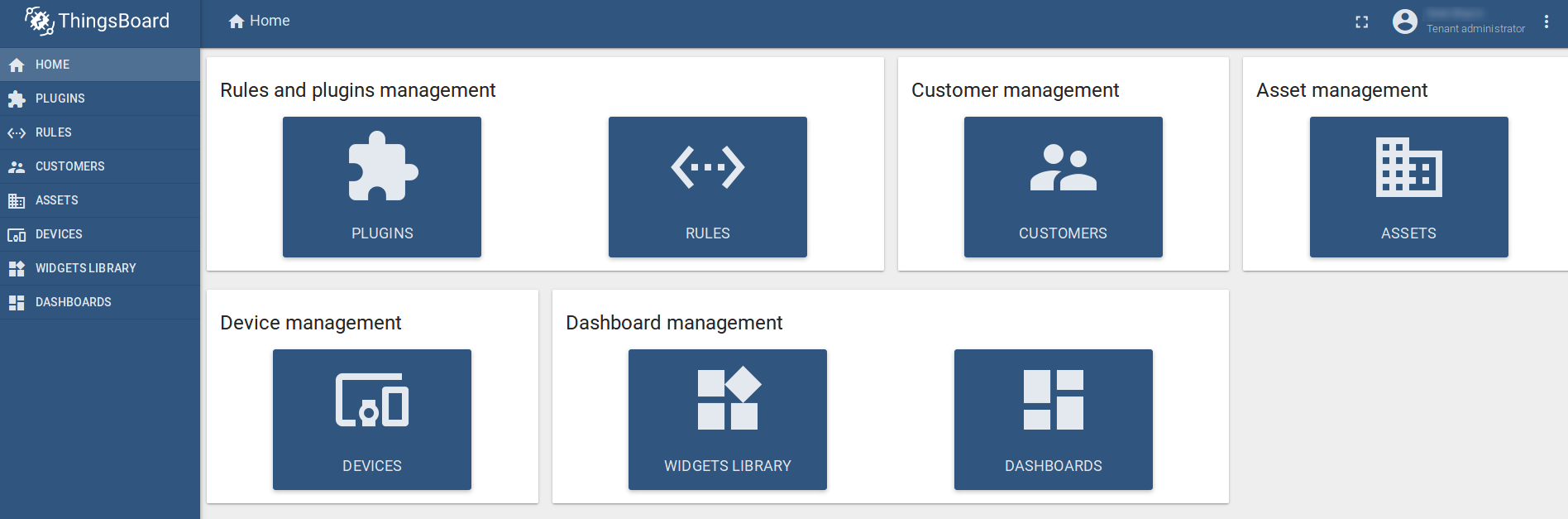Go to Rules in the sidebar

coord(53,132)
